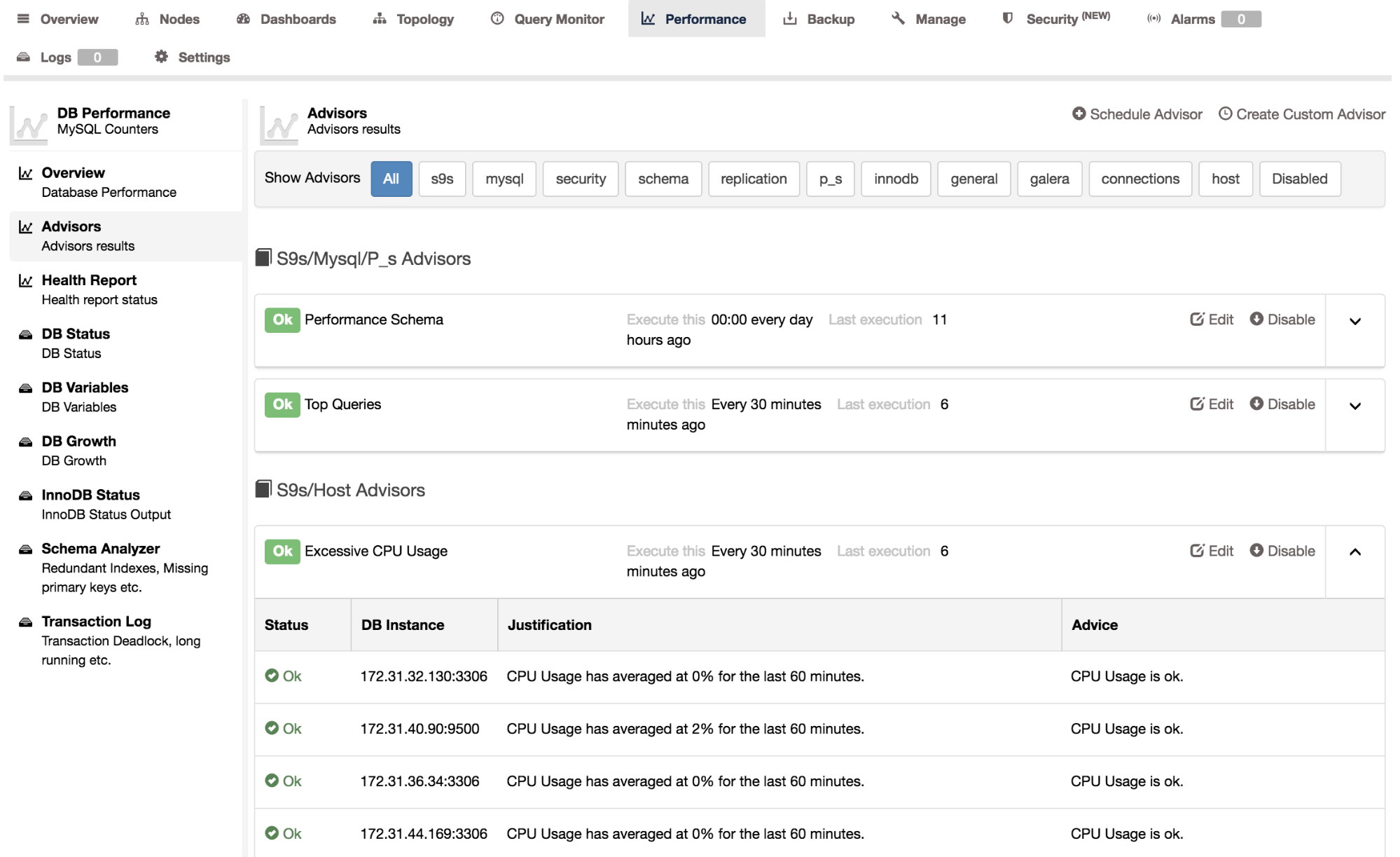
Task: Filter advisors by connections
Action: (x=1140, y=179)
